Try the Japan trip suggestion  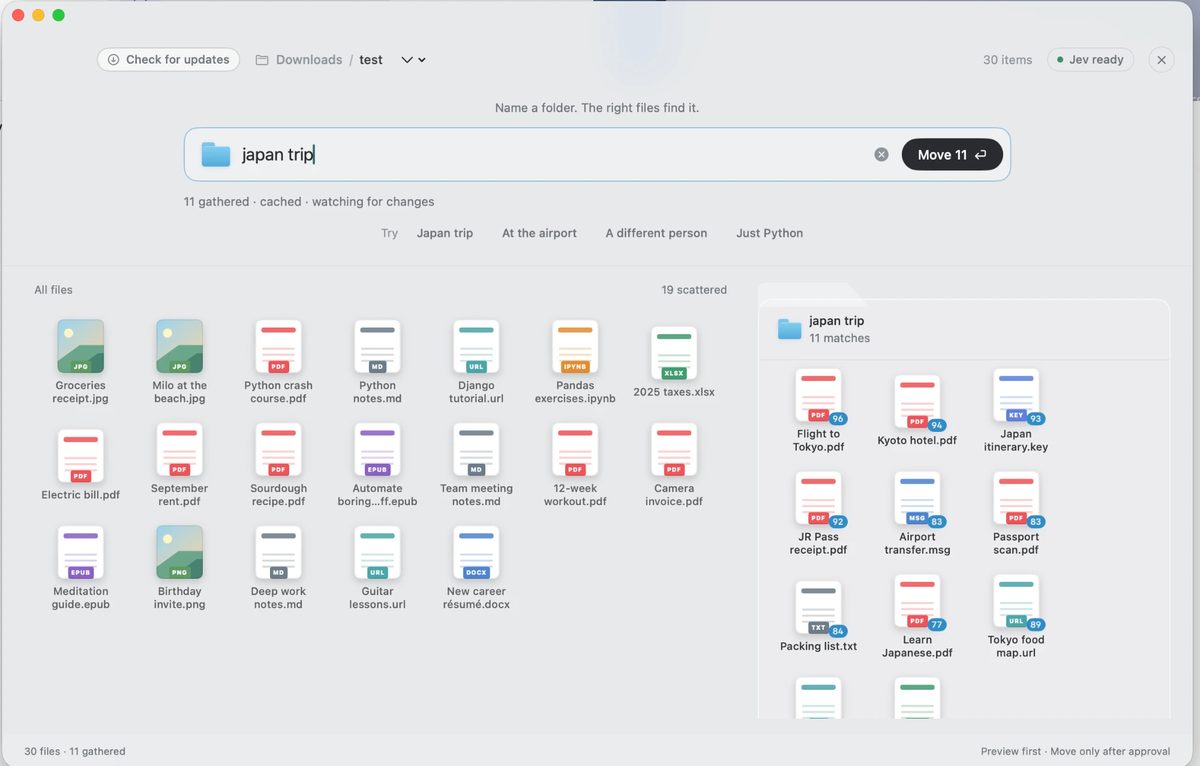(x=445, y=233)
